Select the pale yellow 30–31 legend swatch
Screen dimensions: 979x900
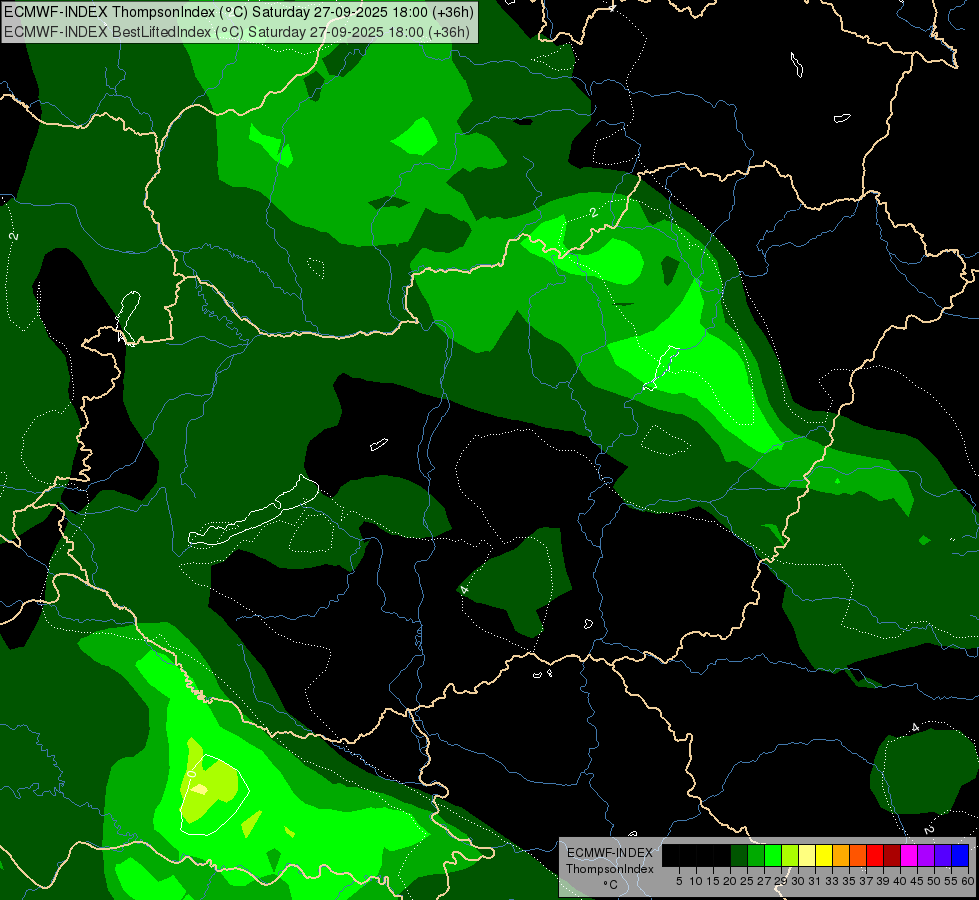point(809,855)
